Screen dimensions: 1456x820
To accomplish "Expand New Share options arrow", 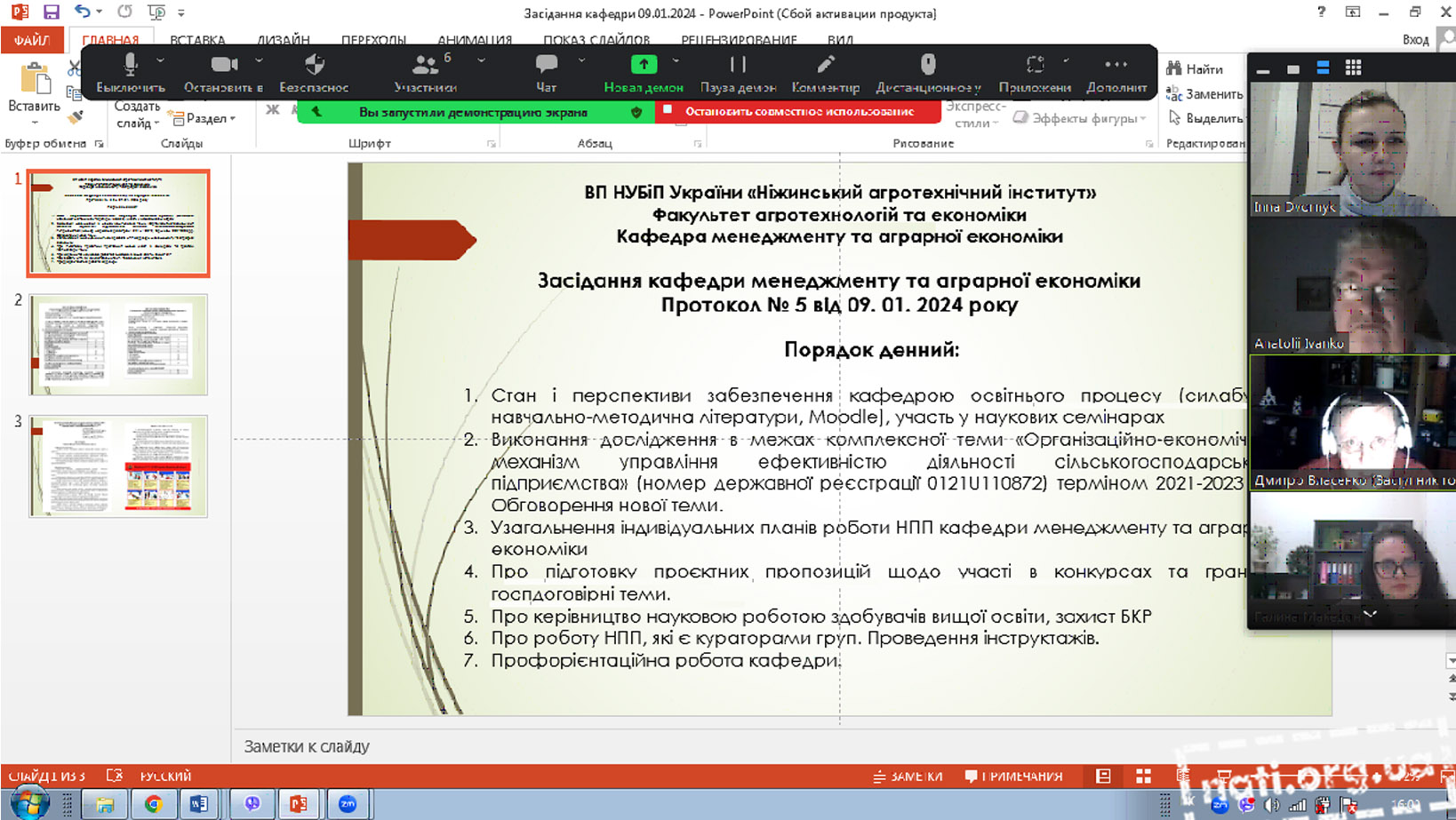I will click(676, 60).
